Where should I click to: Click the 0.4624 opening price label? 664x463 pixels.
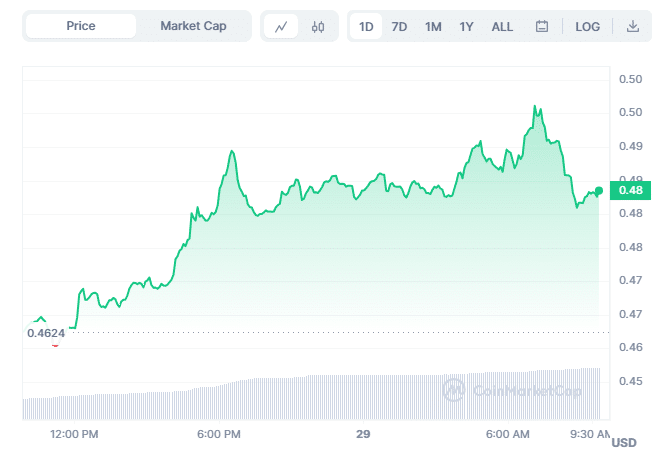click(x=46, y=333)
